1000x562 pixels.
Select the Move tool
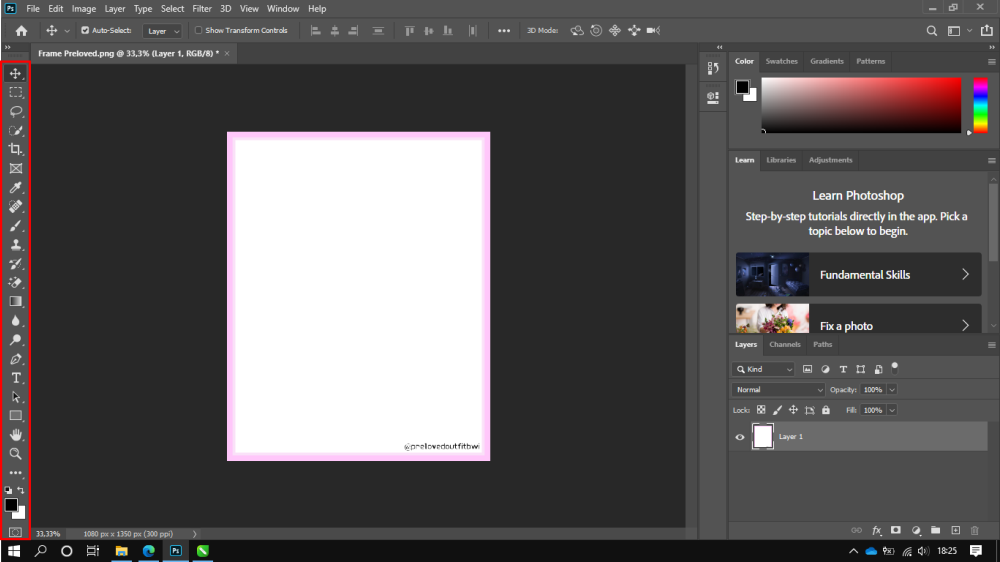coord(16,73)
